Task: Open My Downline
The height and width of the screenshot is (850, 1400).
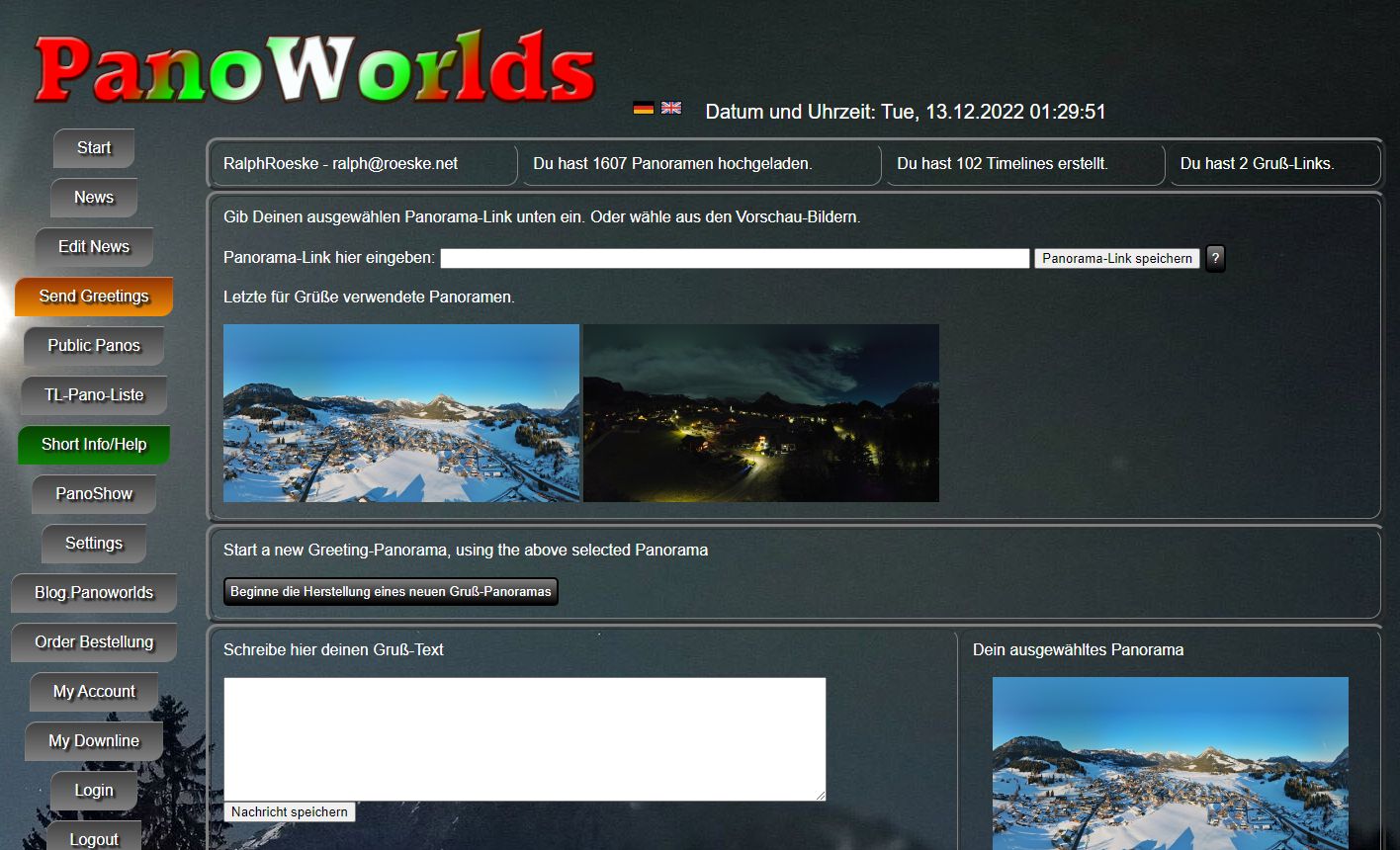Action: coord(94,741)
